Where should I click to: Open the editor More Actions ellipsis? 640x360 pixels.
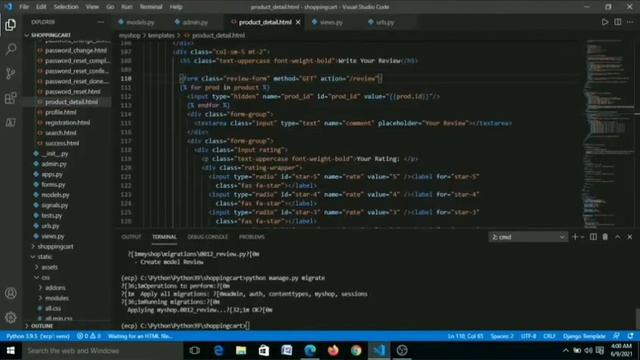(630, 22)
